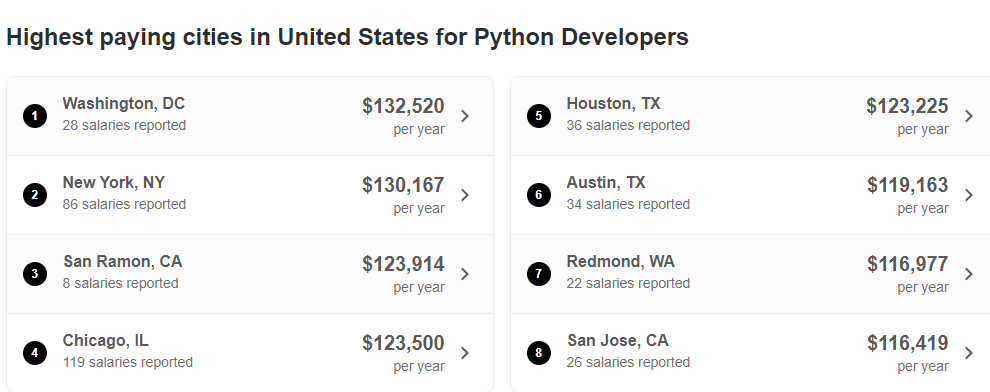Open chevron beside San Jose $116,419

click(x=969, y=353)
